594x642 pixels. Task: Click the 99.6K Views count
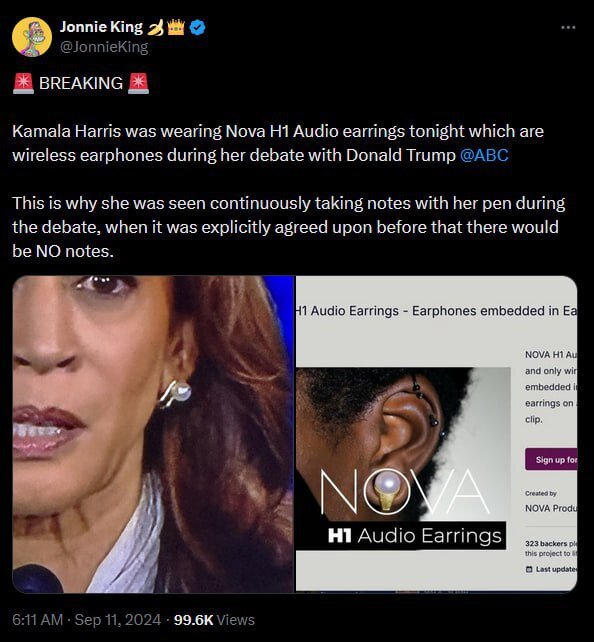click(214, 619)
